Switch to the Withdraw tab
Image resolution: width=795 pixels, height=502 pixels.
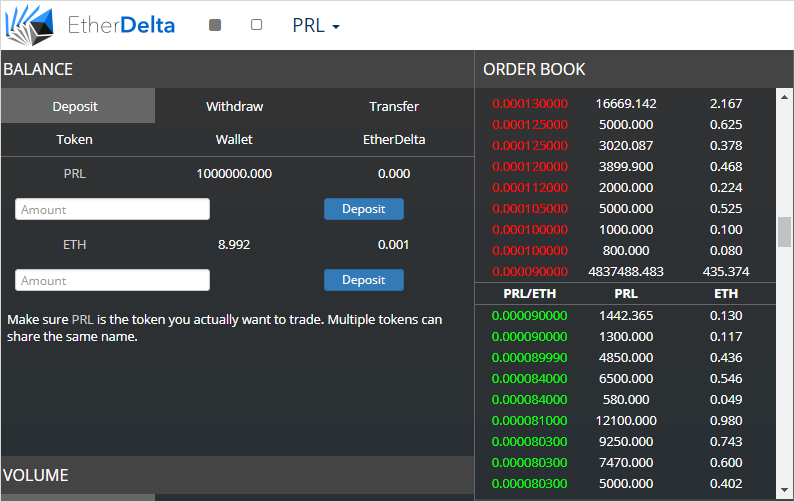click(x=235, y=106)
